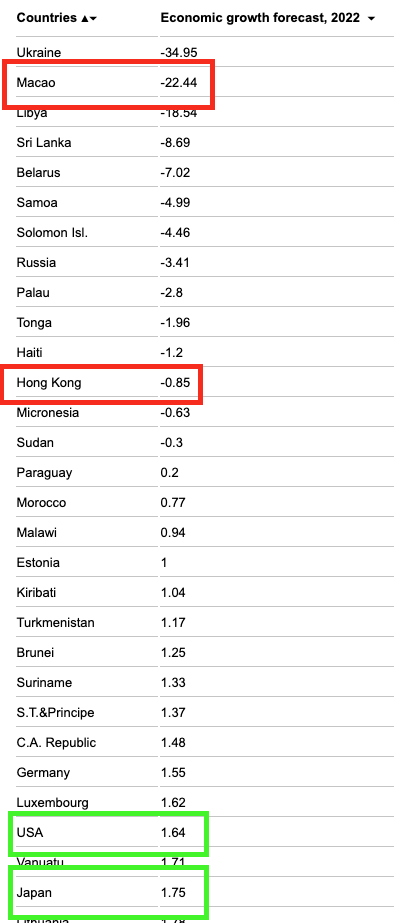Click the Economic growth forecast, 2022 header
Viewport: 394px width, 923px height.
coord(260,18)
